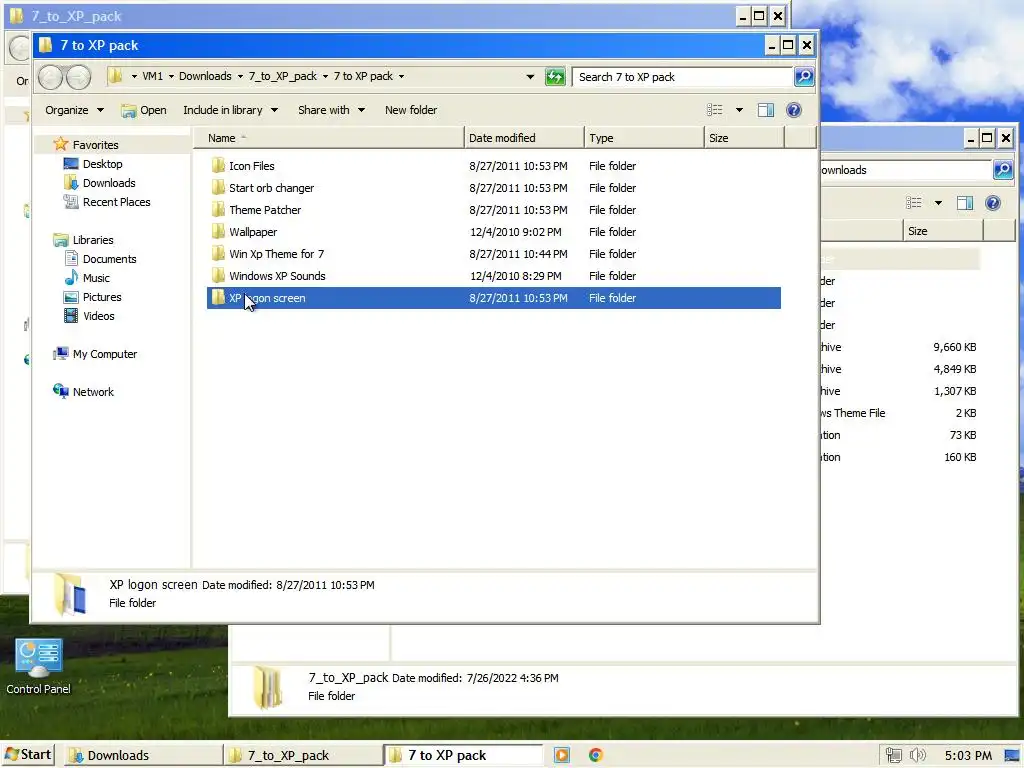Click VM1 segment in address path
The image size is (1024, 768).
pyautogui.click(x=152, y=76)
